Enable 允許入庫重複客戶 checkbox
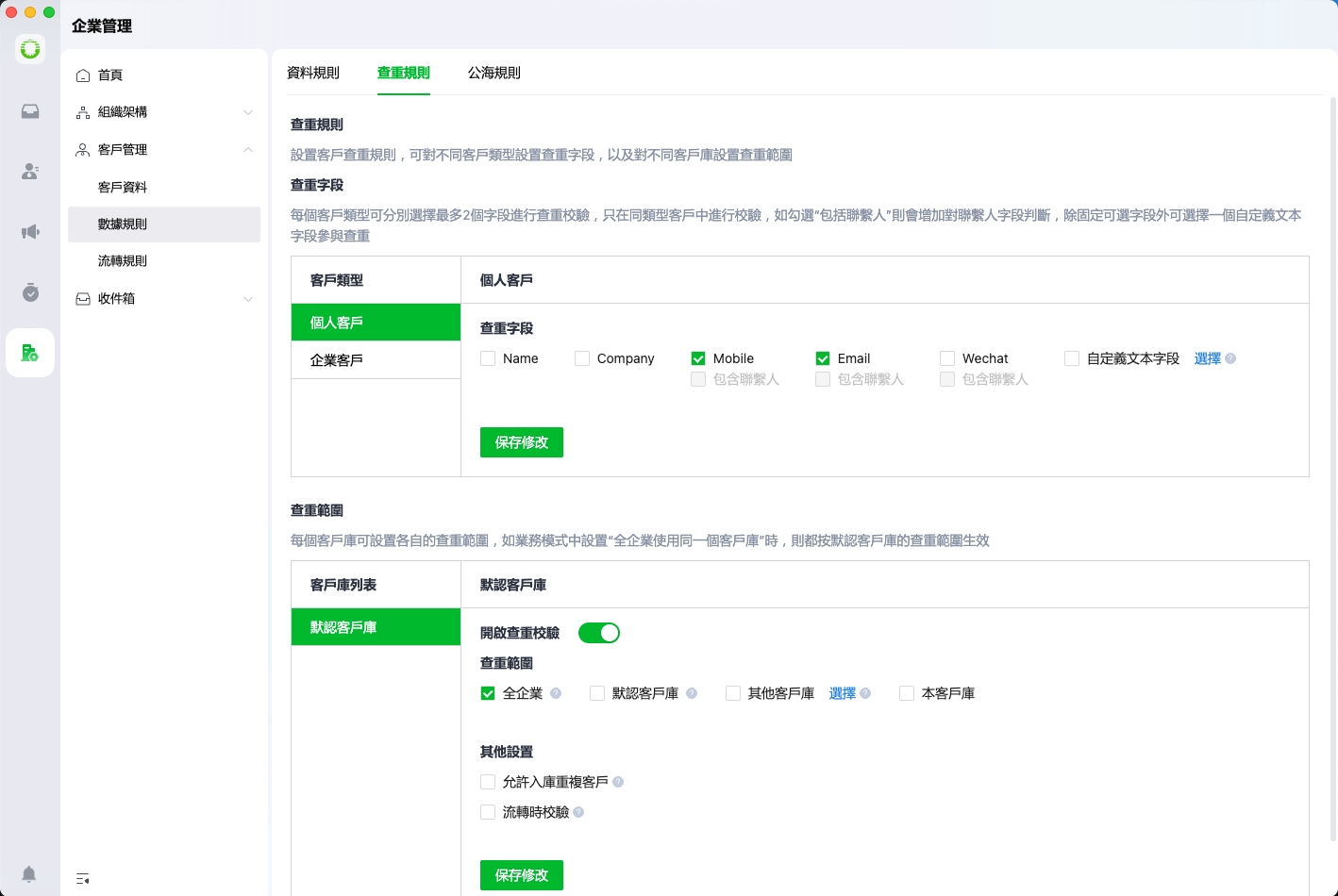The height and width of the screenshot is (896, 1338). click(x=488, y=782)
